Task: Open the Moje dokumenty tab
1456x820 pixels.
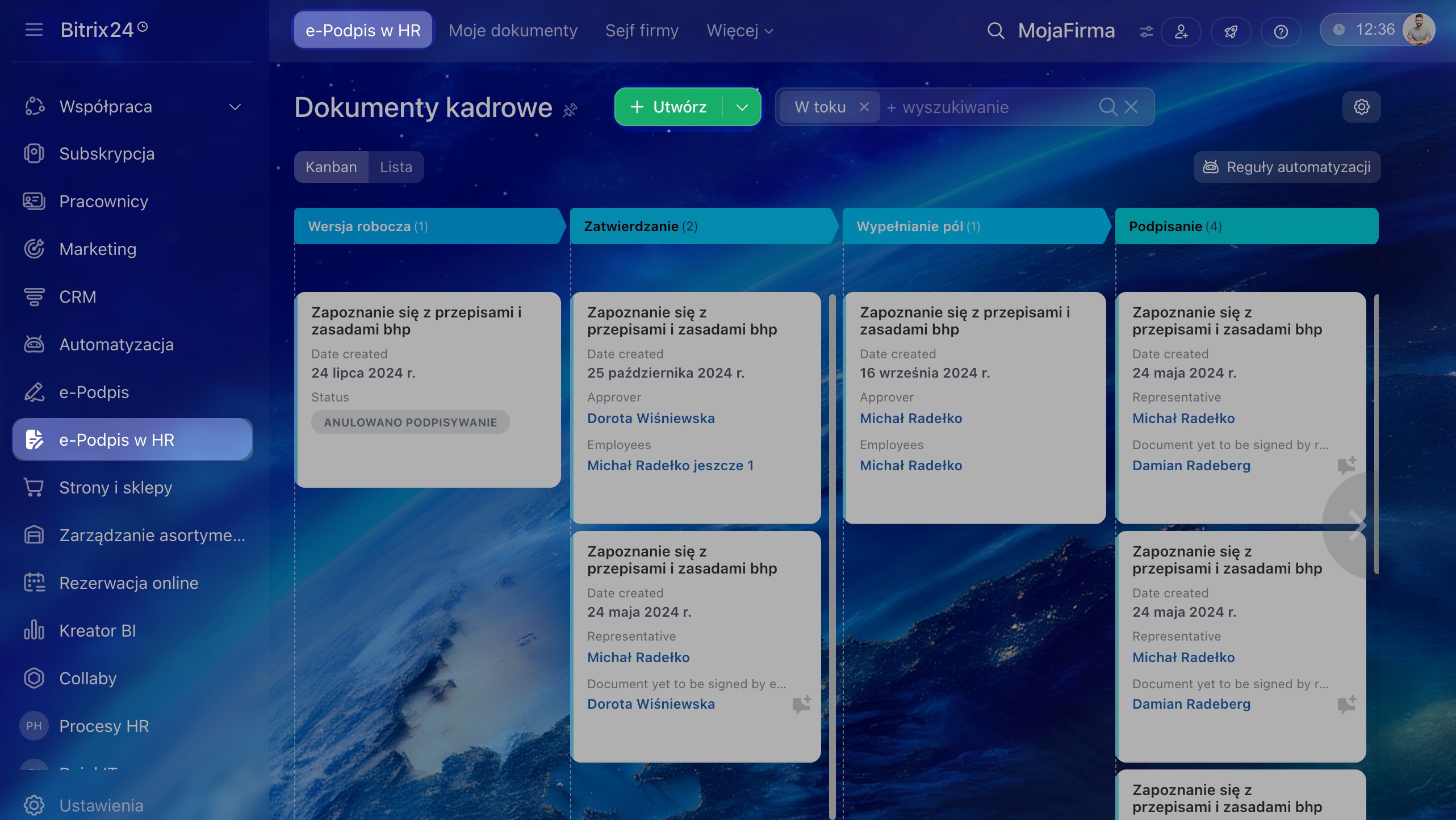Action: (x=512, y=31)
